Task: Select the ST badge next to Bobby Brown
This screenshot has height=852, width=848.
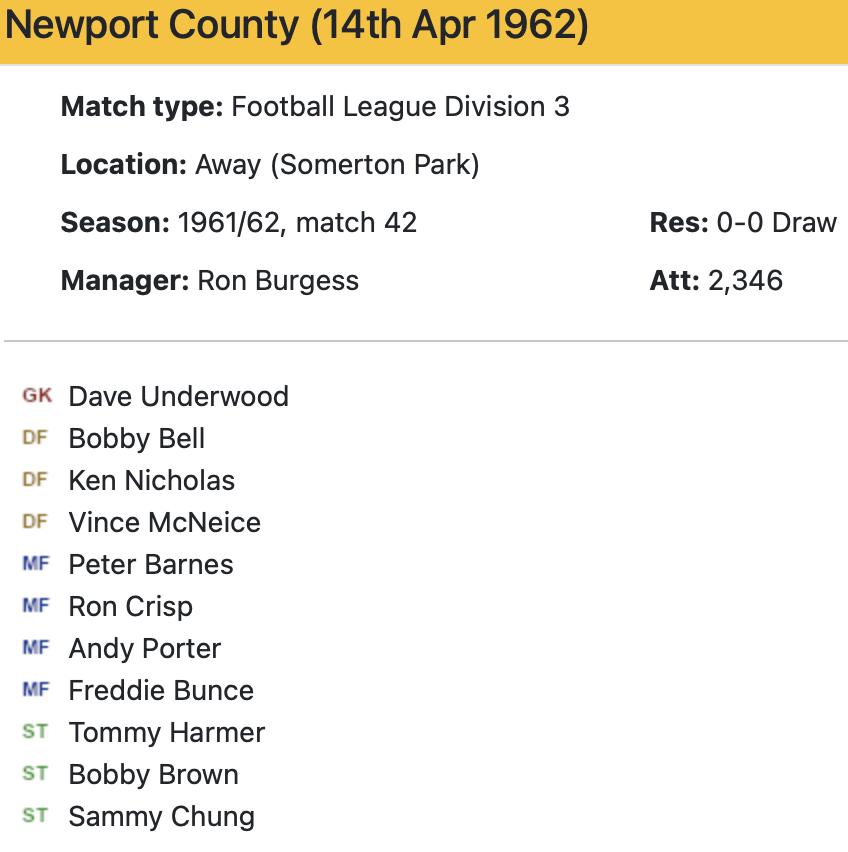Action: tap(35, 774)
